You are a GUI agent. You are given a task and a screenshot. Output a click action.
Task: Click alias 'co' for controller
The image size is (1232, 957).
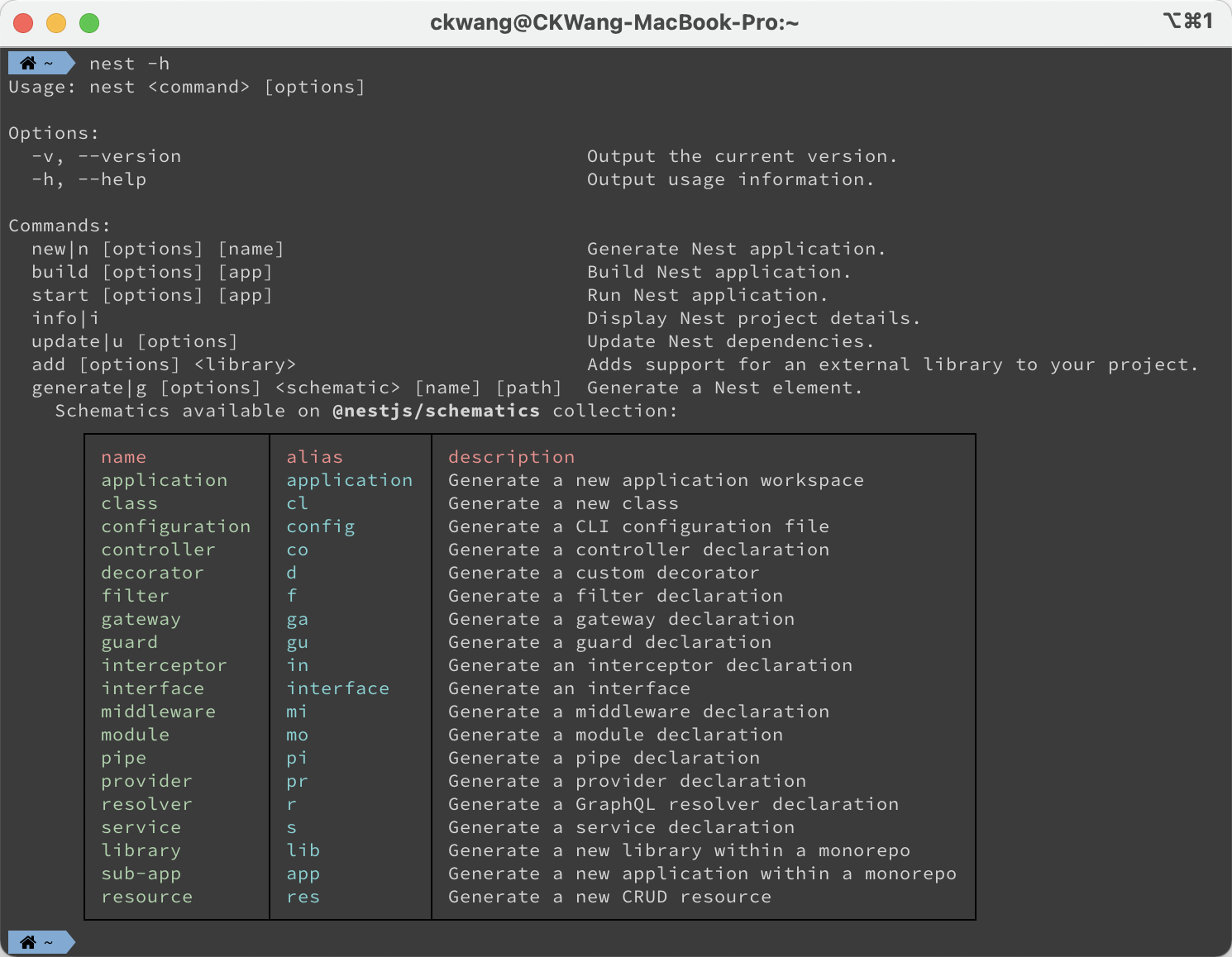click(x=298, y=550)
